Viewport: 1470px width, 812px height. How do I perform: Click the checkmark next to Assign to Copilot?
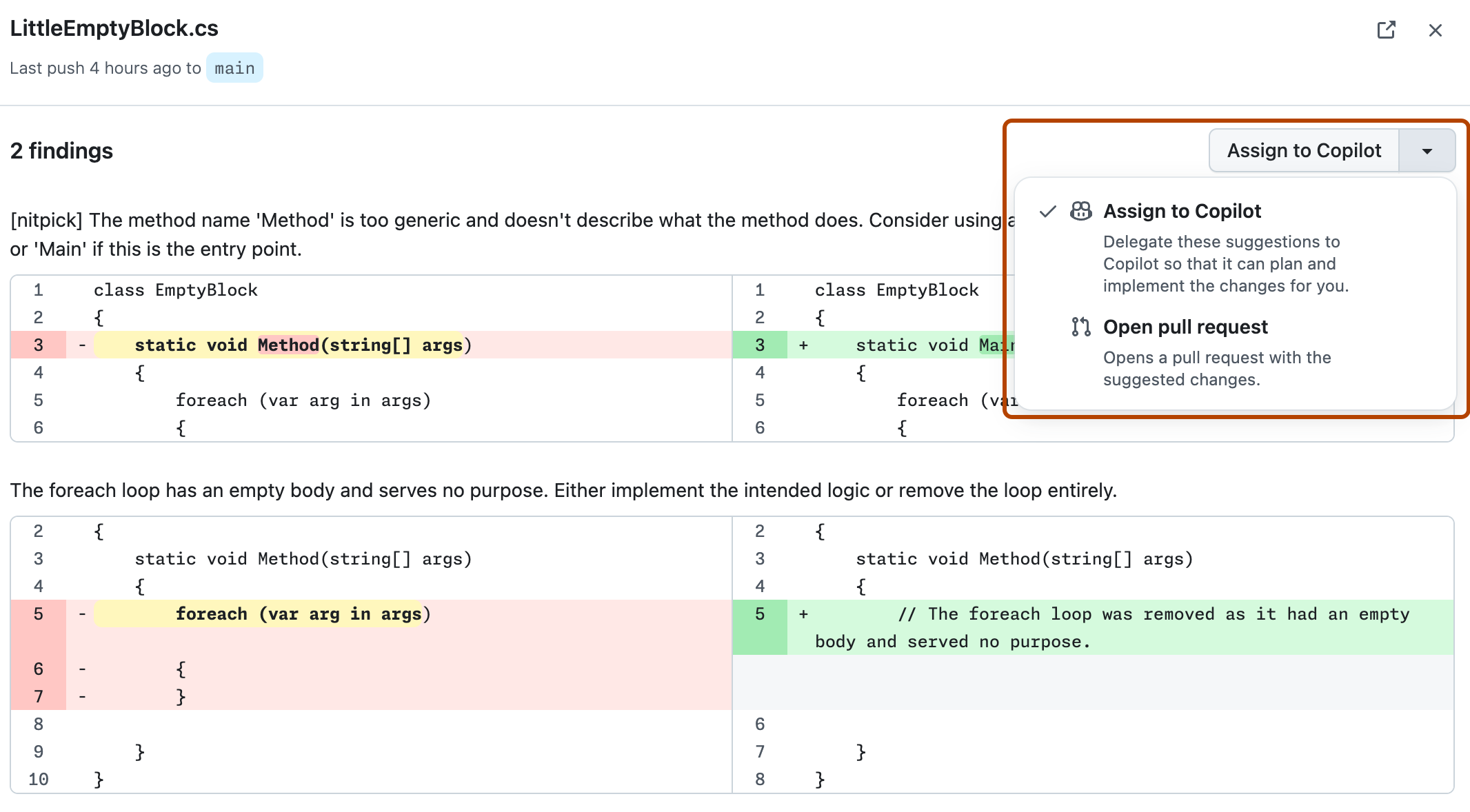(1047, 211)
